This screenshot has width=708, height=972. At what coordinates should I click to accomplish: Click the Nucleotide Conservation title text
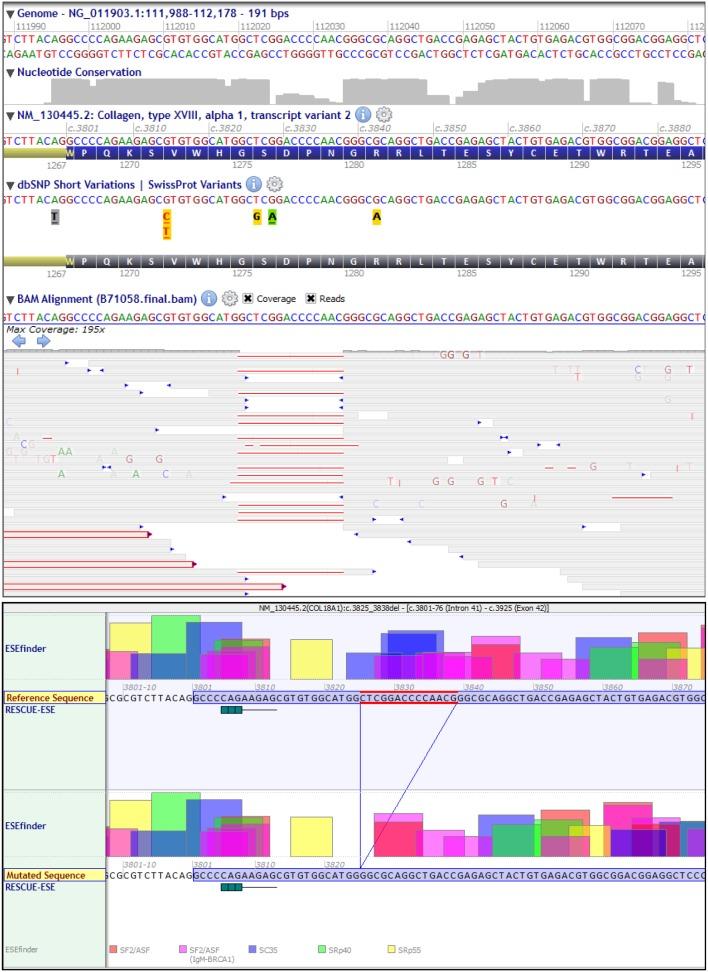[79, 73]
